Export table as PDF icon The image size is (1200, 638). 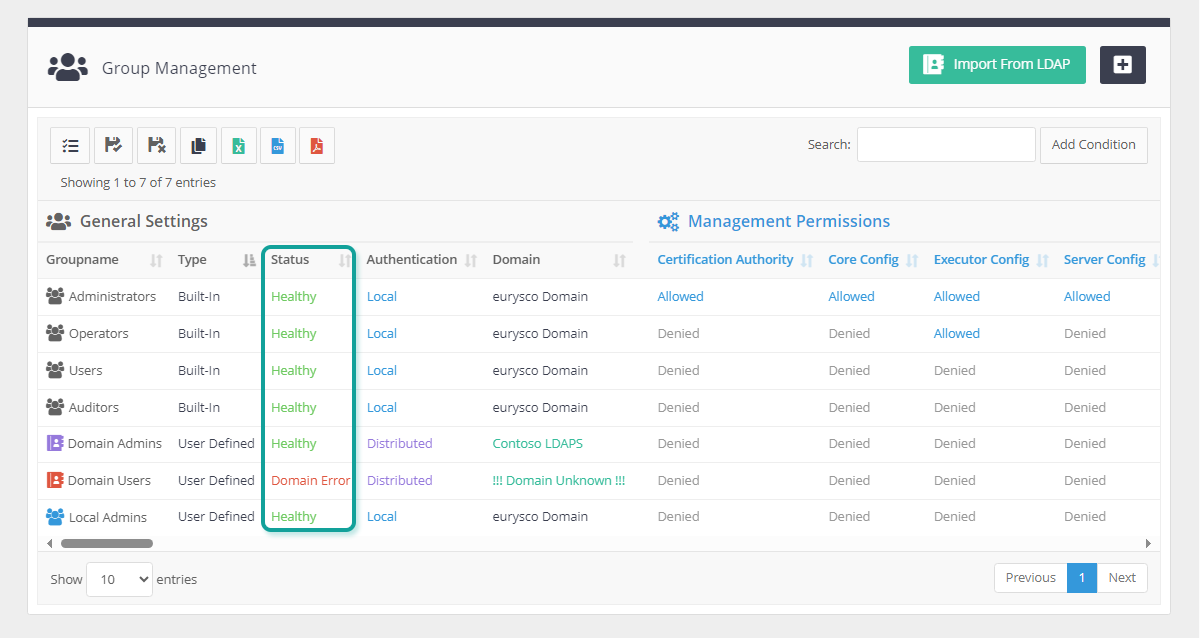tap(317, 145)
